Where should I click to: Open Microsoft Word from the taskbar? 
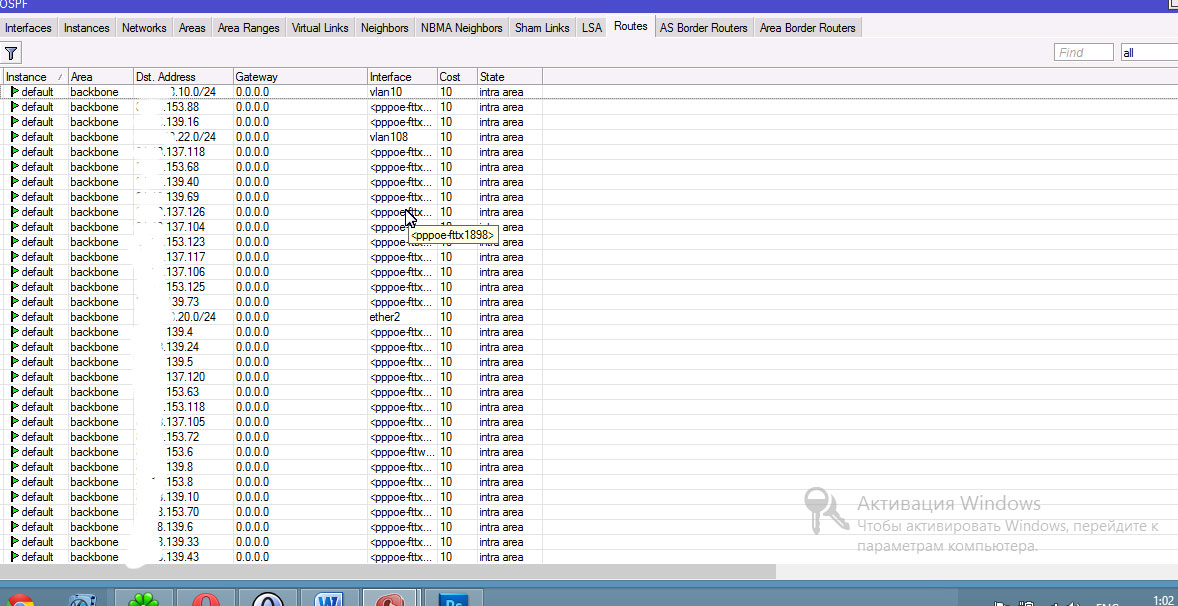click(329, 598)
